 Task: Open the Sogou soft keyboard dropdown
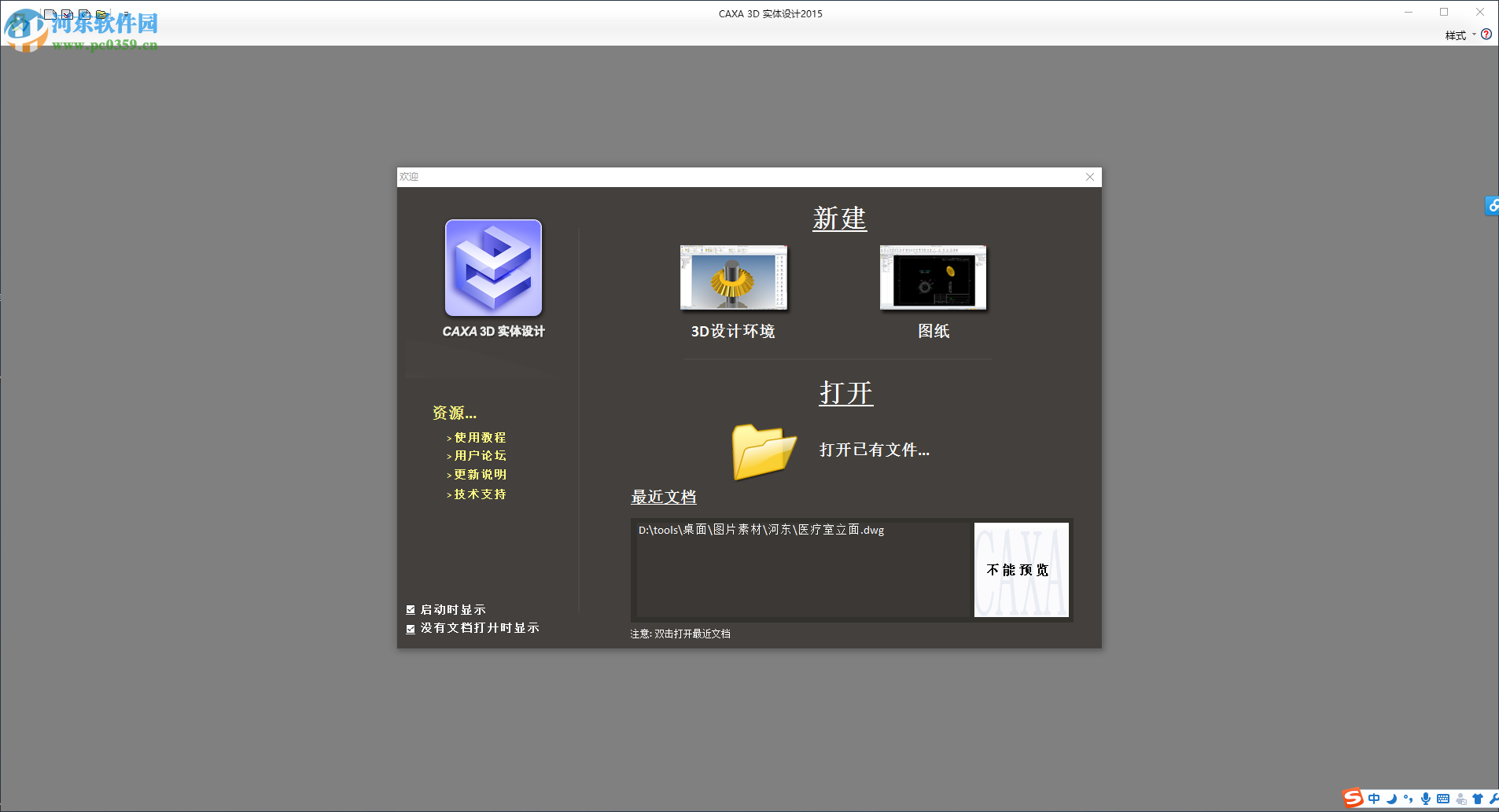[1443, 799]
